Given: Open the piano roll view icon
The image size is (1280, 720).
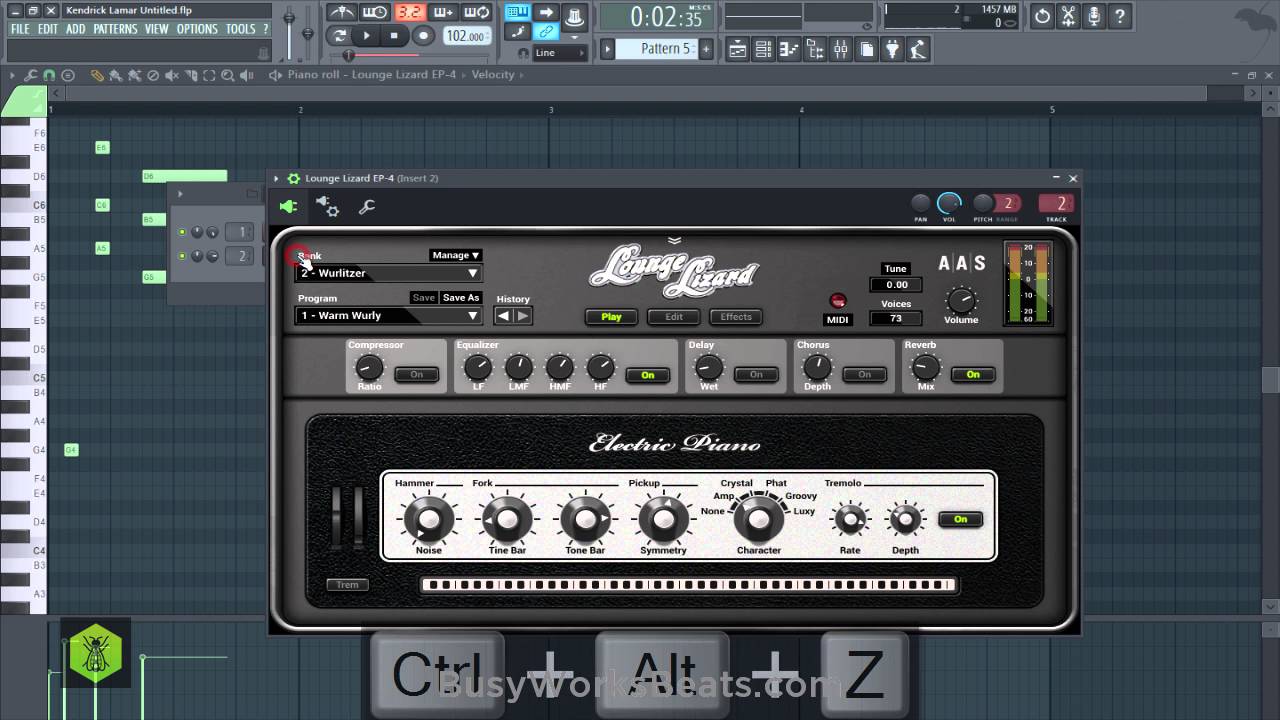Looking at the screenshot, I should coord(788,49).
